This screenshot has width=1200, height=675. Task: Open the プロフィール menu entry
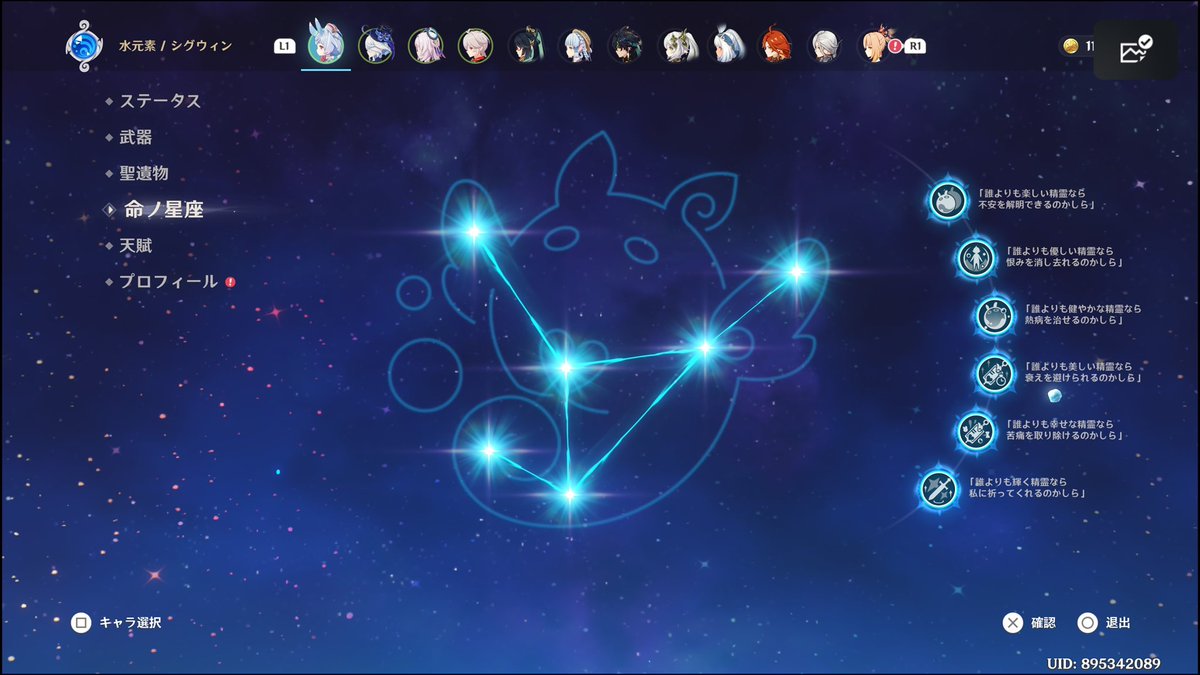[x=168, y=282]
